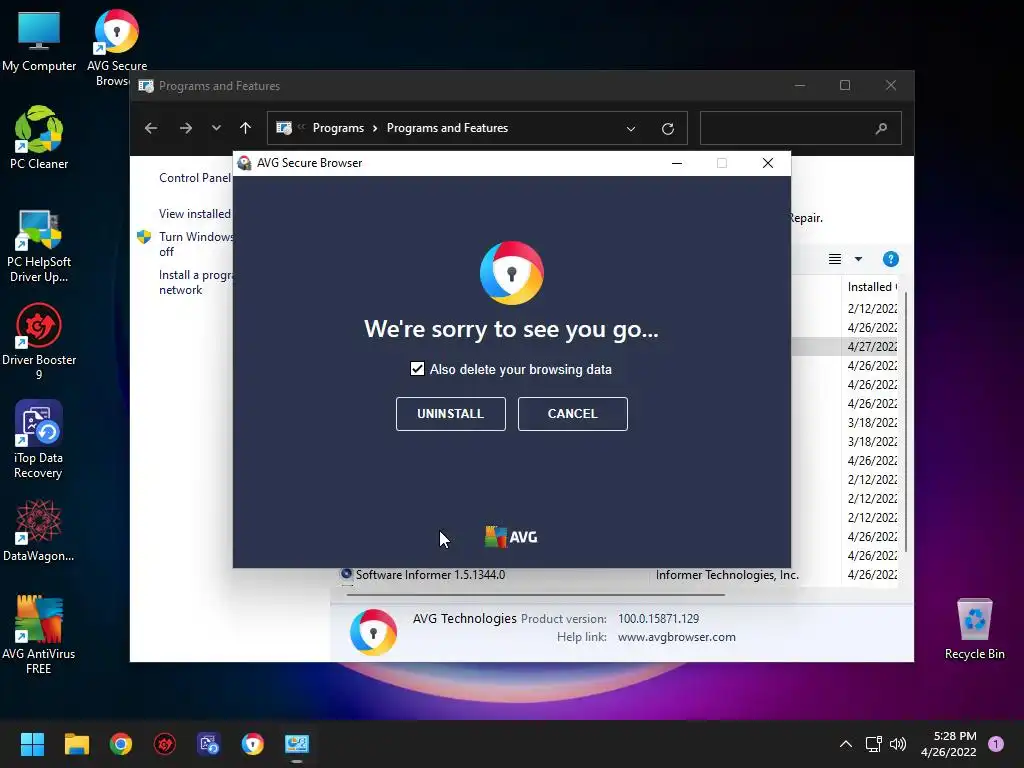Sort by Installed On column header
Viewport: 1024px width, 768px height.
pyautogui.click(x=872, y=287)
